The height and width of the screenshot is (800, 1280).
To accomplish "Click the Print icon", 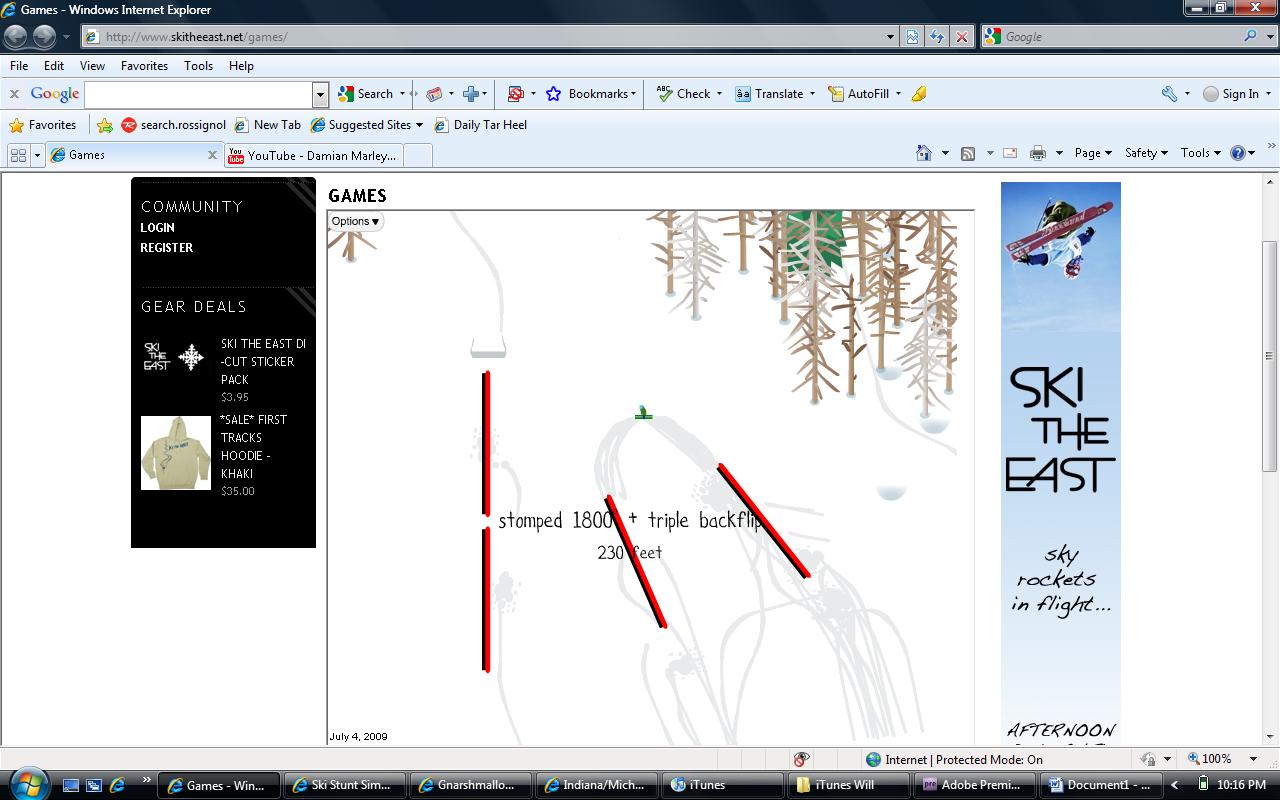I will pyautogui.click(x=1038, y=153).
